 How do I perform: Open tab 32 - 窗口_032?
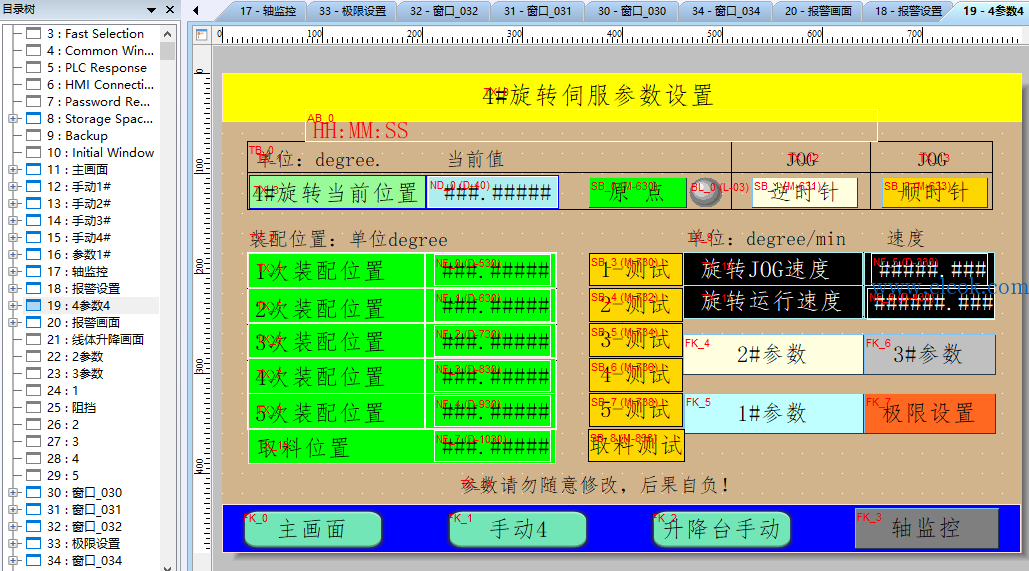pyautogui.click(x=444, y=11)
